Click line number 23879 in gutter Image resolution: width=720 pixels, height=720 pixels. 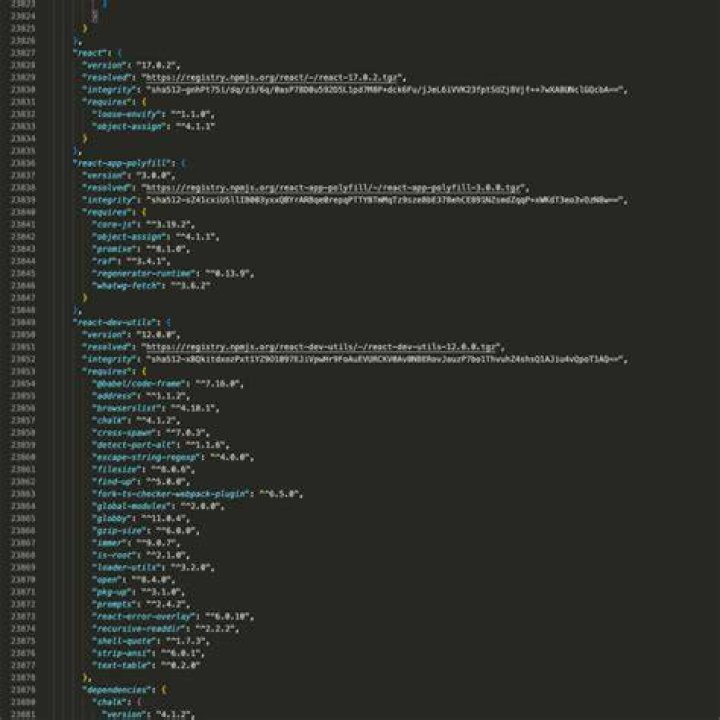22,690
